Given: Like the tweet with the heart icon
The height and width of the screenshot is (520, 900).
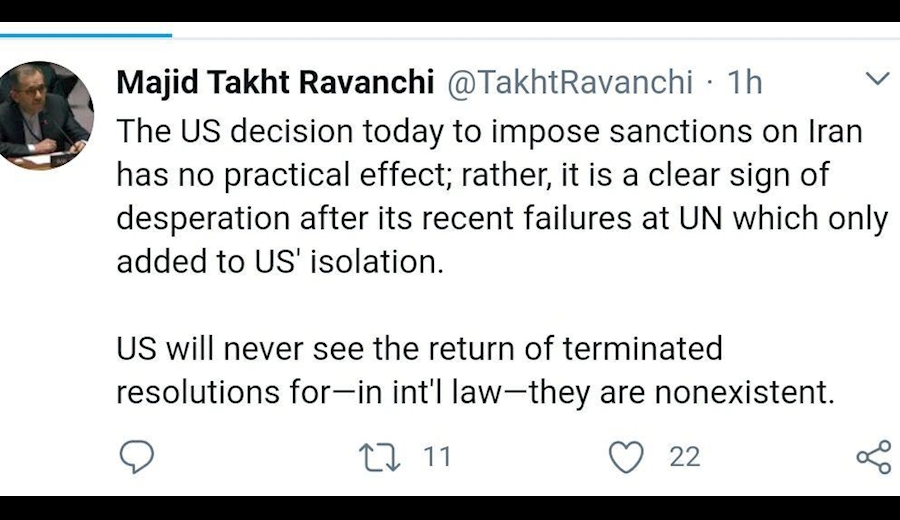Looking at the screenshot, I should pyautogui.click(x=626, y=458).
